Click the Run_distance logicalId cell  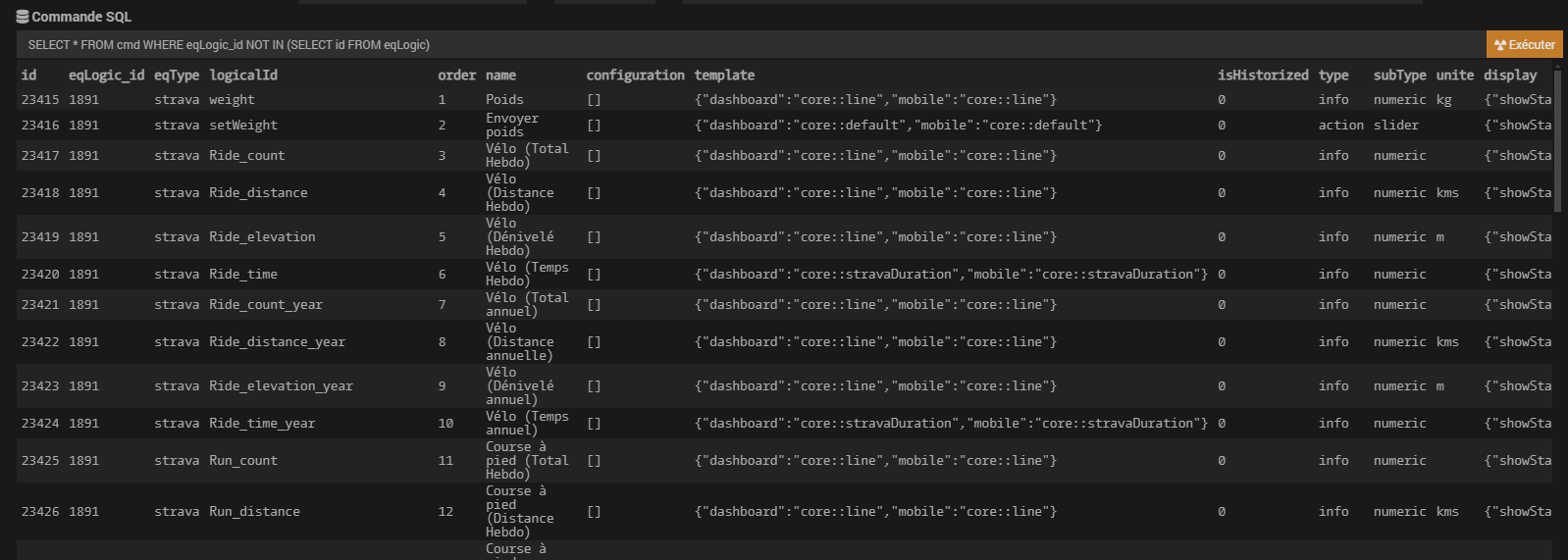tap(254, 511)
